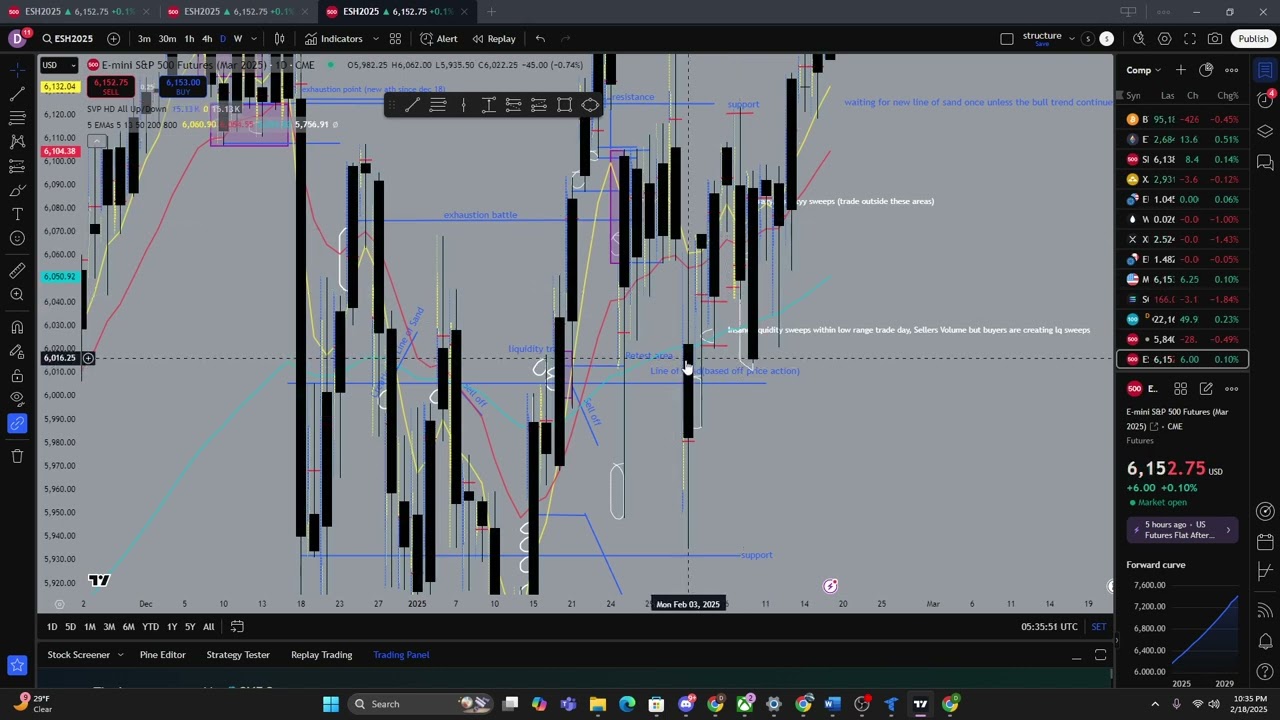Select the 1h timeframe
Screen dimensions: 1280x720
(189, 39)
